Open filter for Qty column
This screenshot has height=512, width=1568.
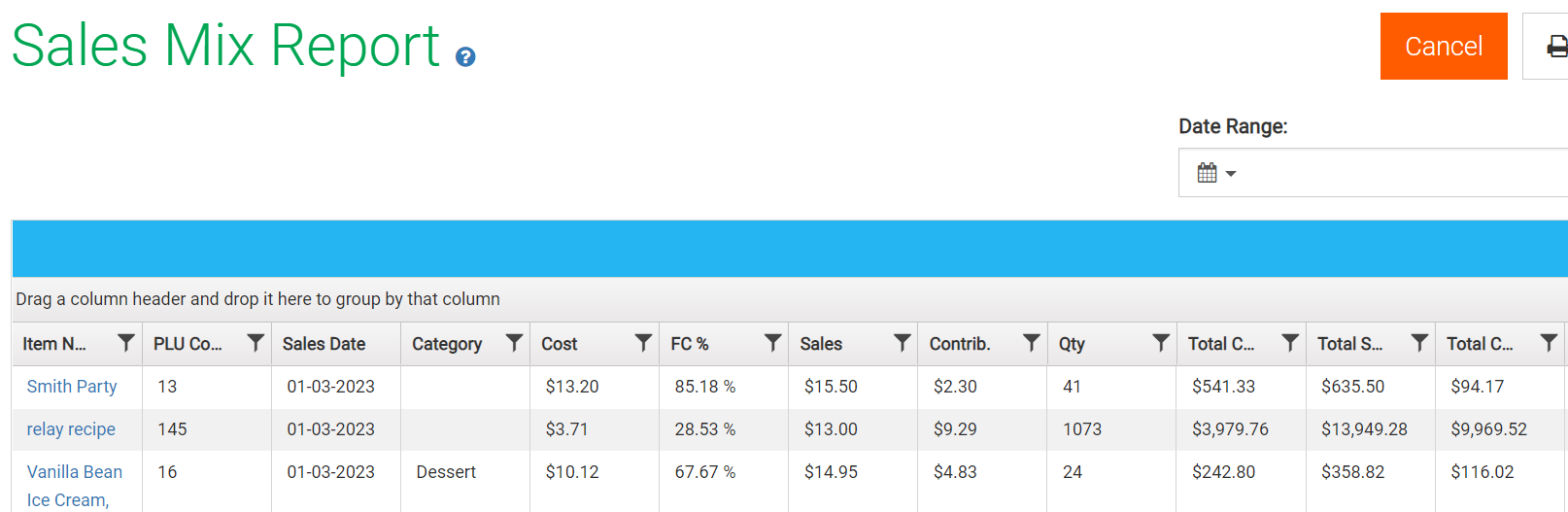[x=1160, y=343]
